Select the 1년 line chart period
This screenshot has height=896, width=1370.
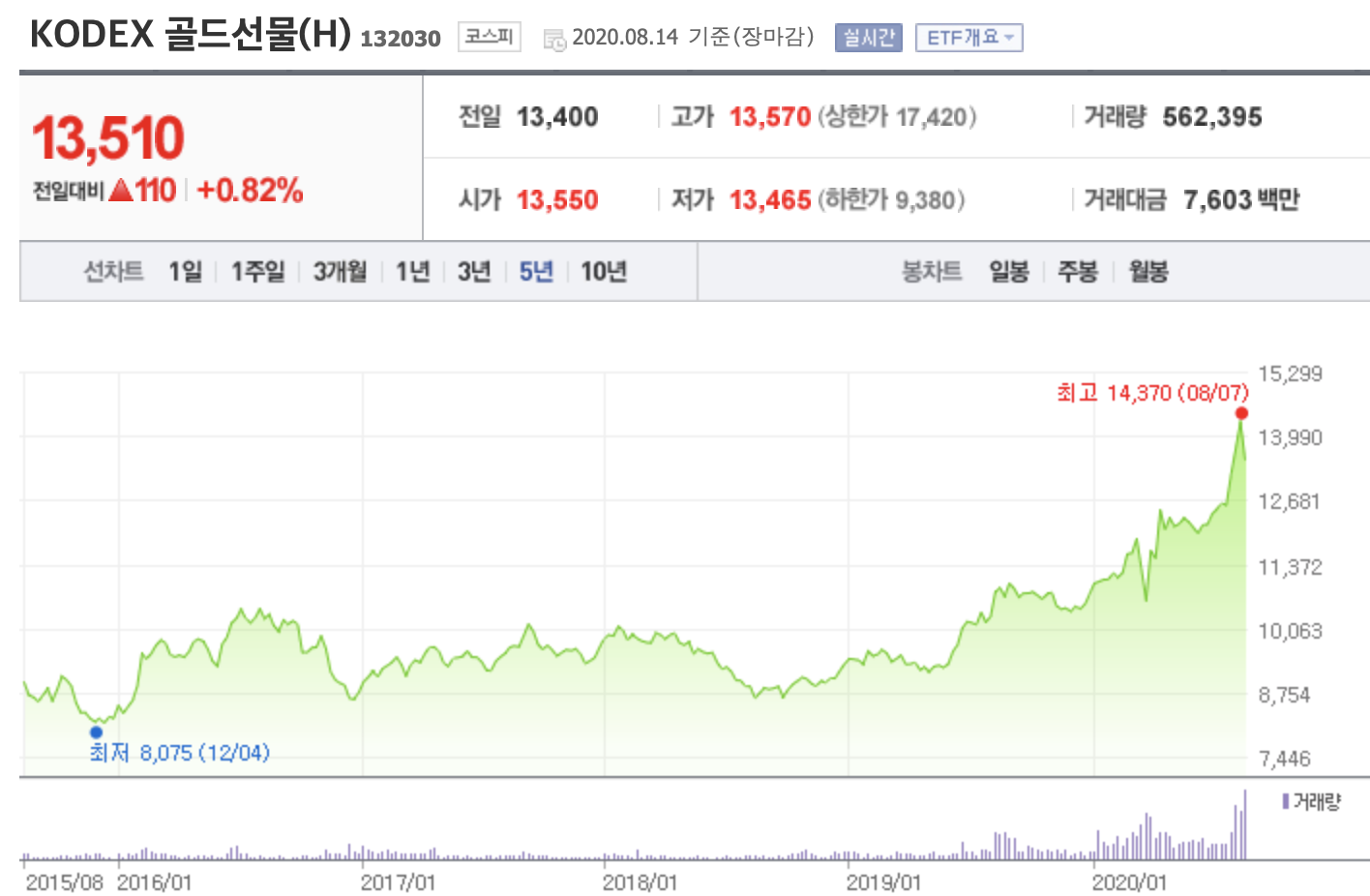412,271
